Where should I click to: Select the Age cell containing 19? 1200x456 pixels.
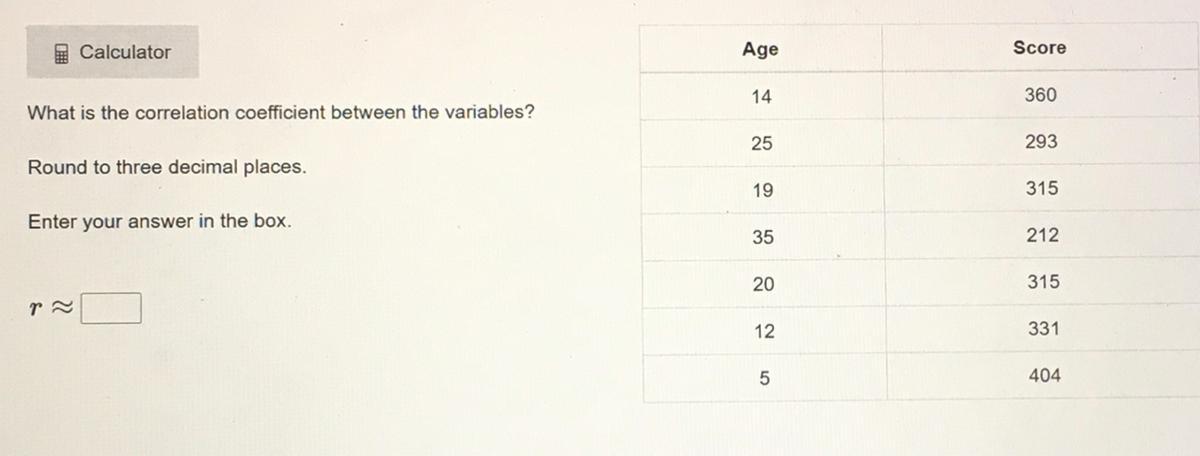tap(762, 190)
